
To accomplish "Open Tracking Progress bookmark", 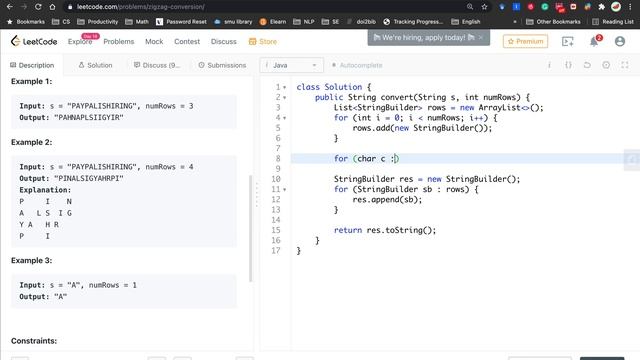I will pyautogui.click(x=413, y=22).
